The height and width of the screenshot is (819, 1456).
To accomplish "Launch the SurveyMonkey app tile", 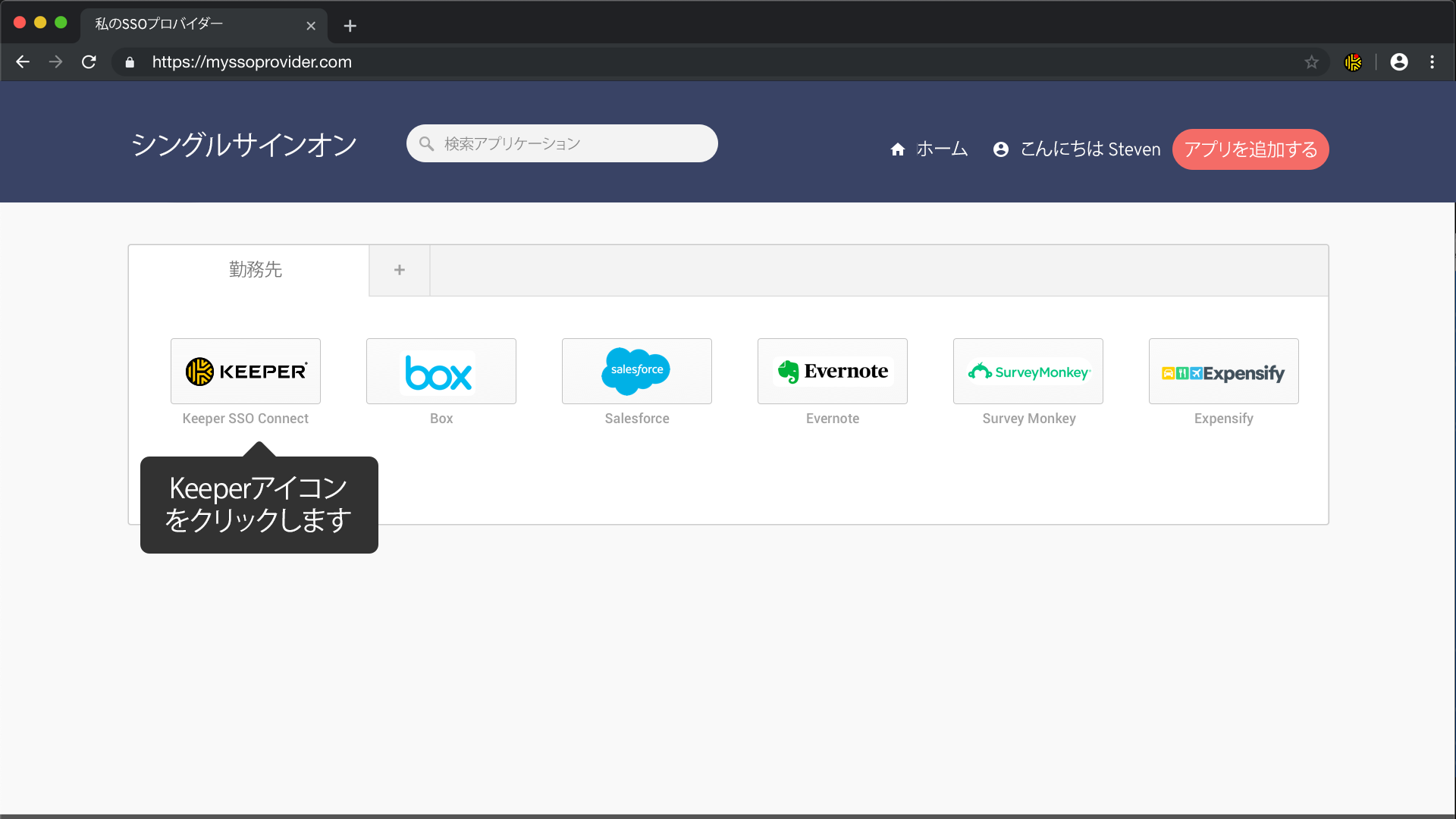I will (x=1028, y=371).
